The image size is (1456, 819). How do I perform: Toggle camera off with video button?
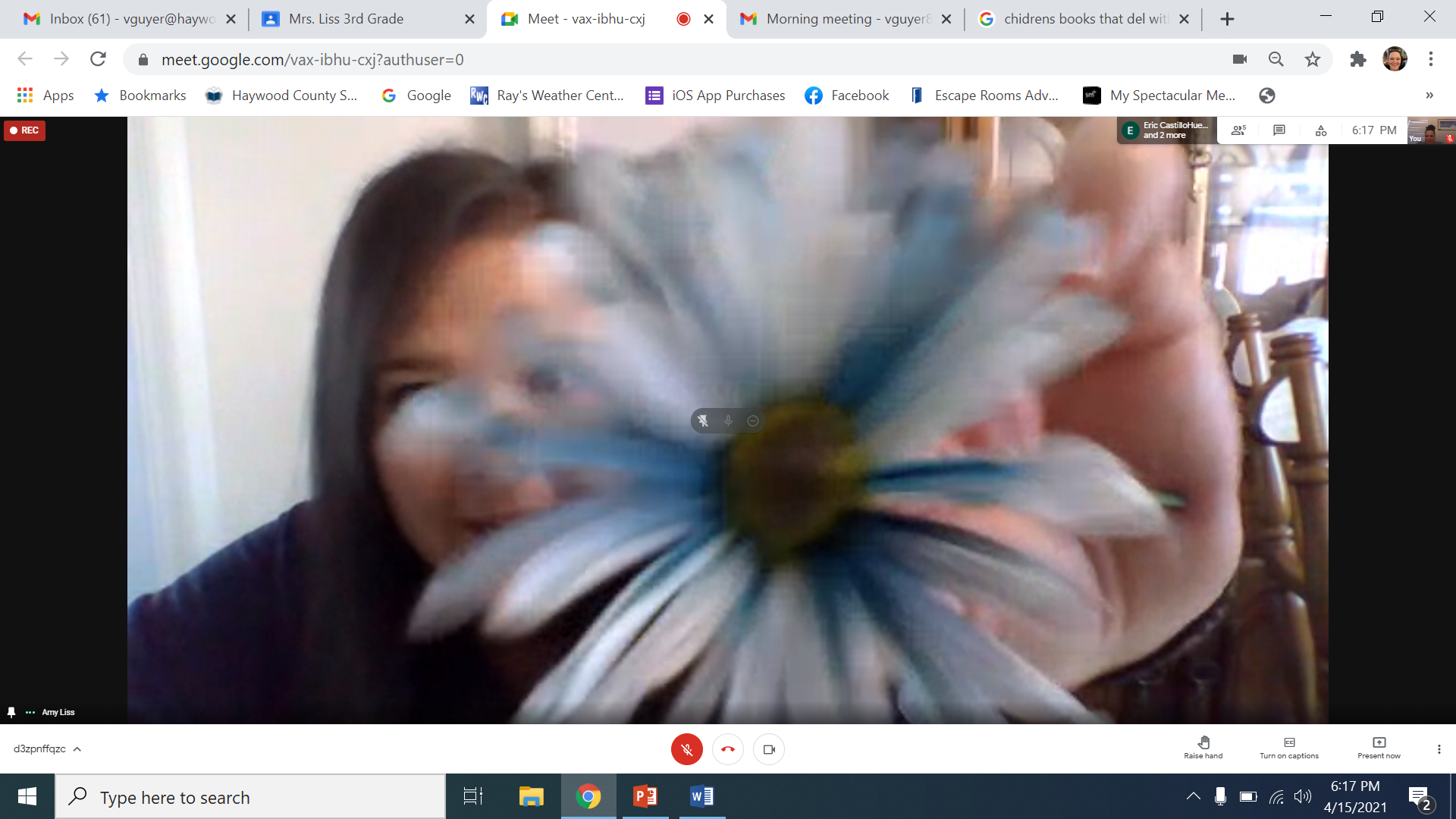tap(769, 749)
